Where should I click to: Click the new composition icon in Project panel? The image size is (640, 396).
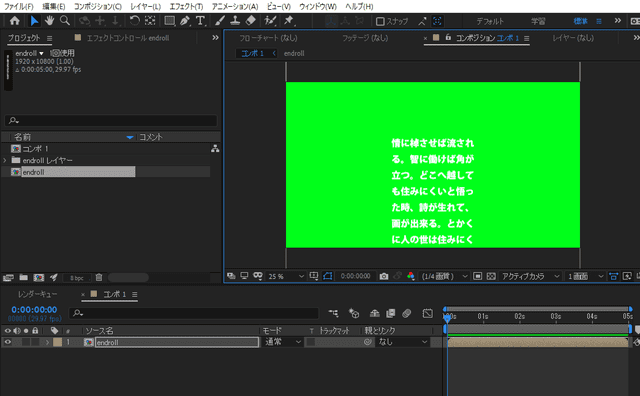coord(39,278)
